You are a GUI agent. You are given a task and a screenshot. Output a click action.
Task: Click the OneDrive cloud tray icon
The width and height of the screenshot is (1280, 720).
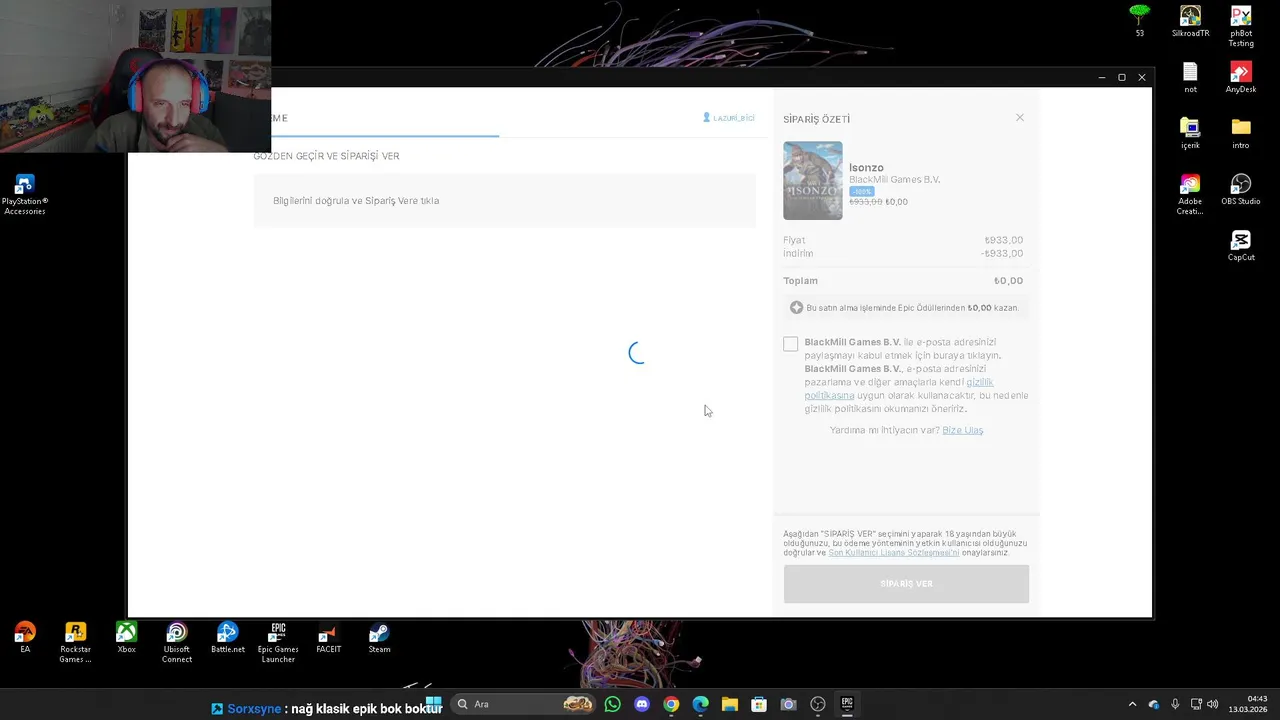click(x=1154, y=704)
